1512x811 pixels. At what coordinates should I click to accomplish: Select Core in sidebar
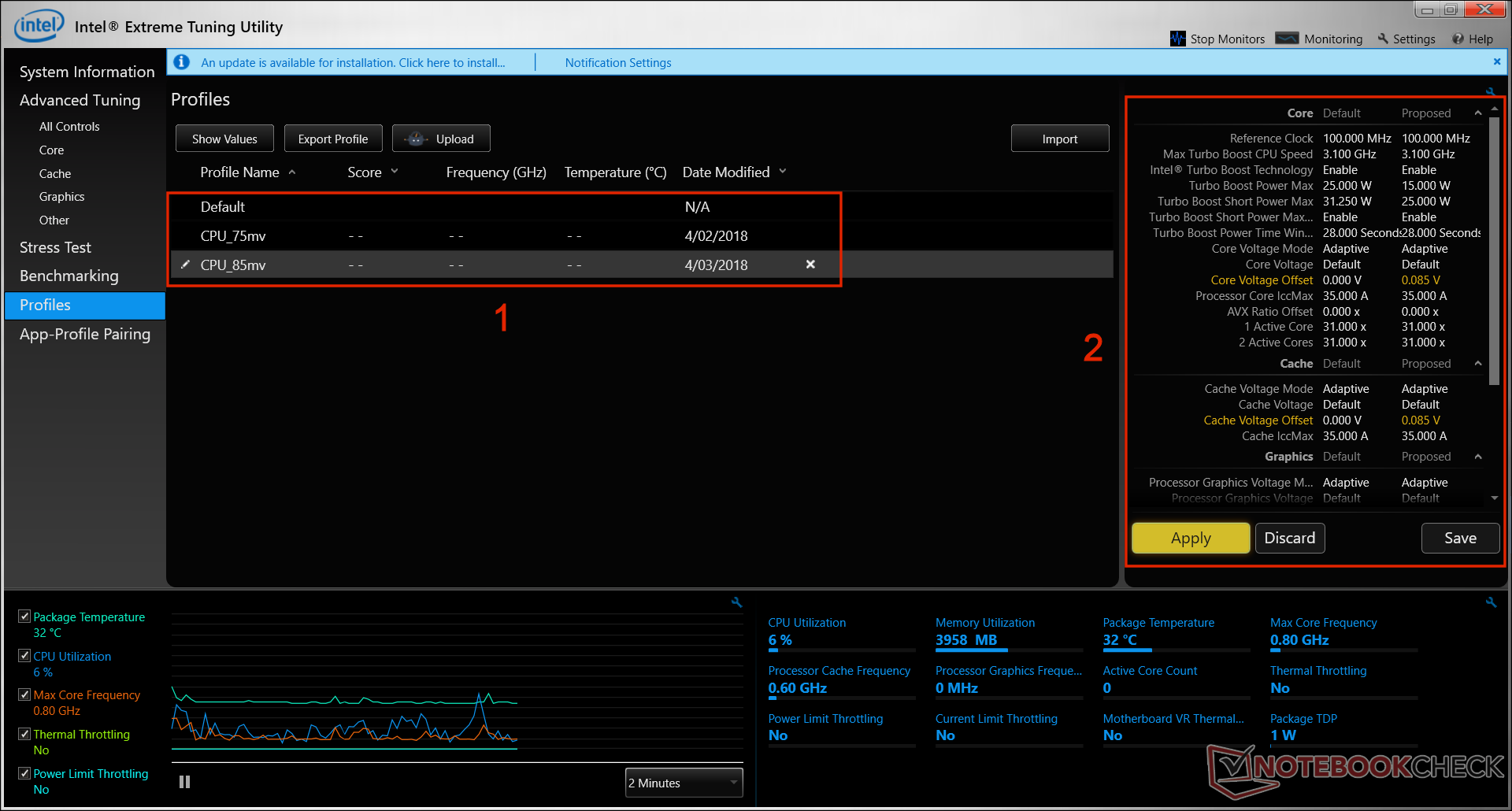pos(52,150)
